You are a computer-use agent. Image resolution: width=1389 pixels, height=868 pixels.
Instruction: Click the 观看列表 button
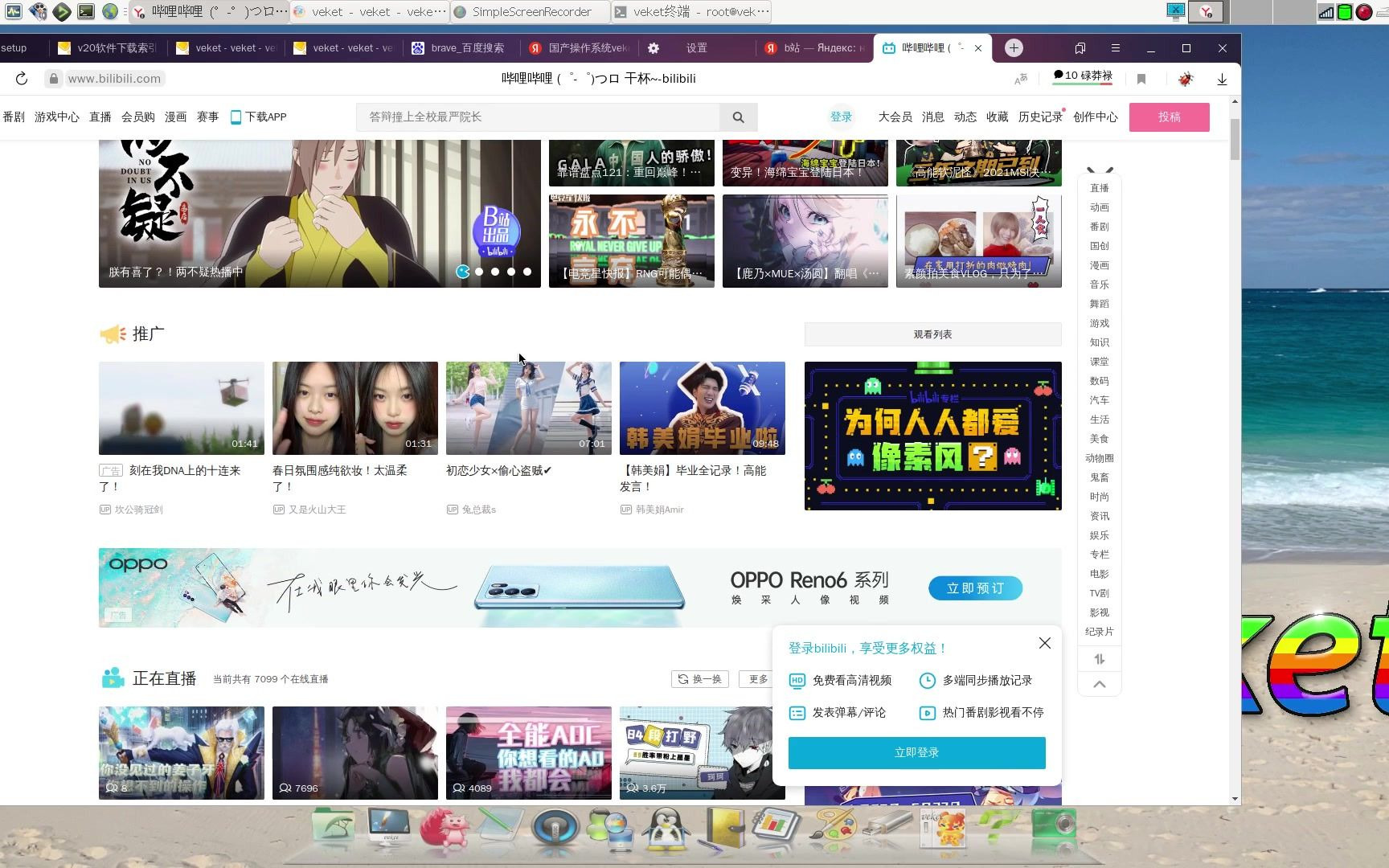(x=932, y=334)
